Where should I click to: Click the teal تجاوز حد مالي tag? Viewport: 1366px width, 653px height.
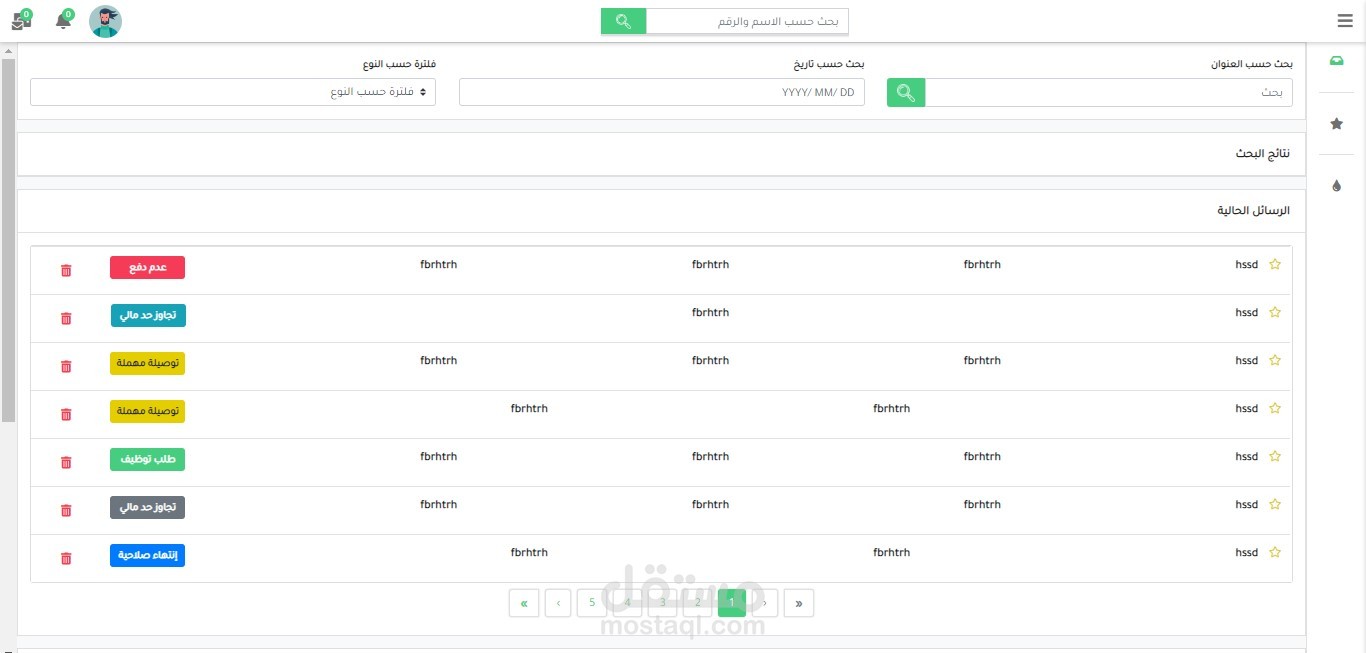point(148,315)
